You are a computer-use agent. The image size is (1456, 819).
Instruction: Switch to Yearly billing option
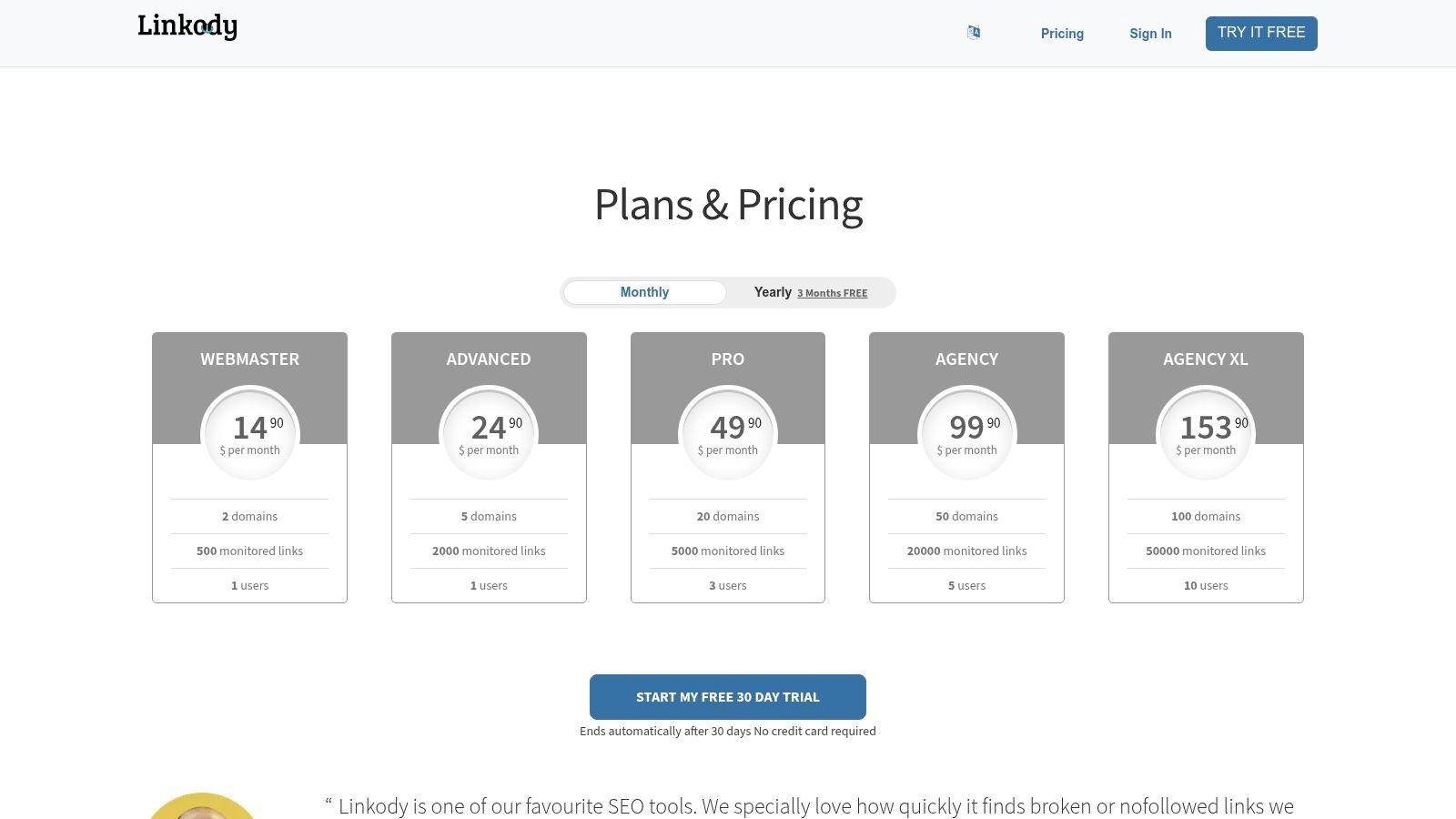pyautogui.click(x=773, y=292)
